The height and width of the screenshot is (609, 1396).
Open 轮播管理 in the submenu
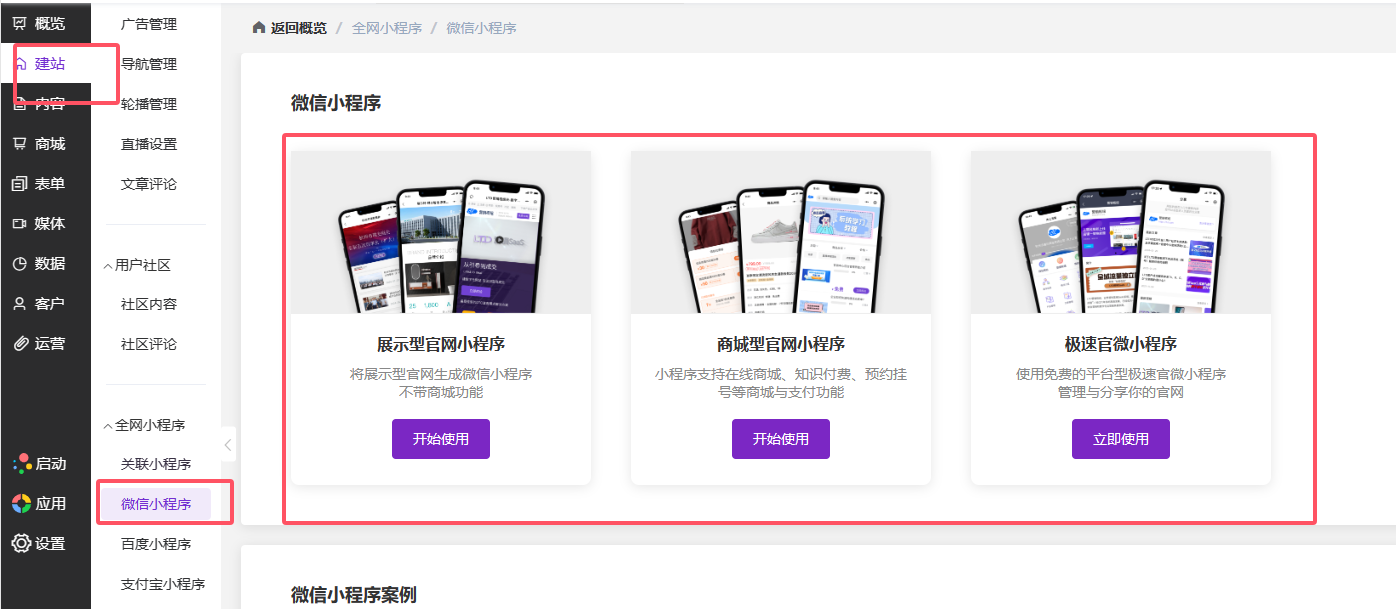(x=148, y=104)
